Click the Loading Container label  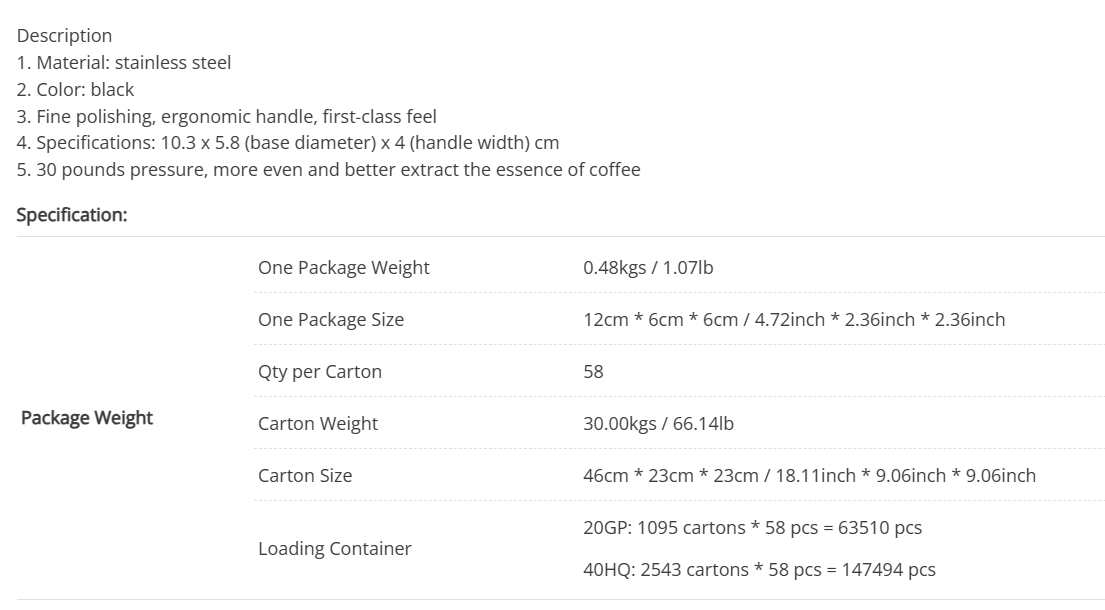click(335, 549)
